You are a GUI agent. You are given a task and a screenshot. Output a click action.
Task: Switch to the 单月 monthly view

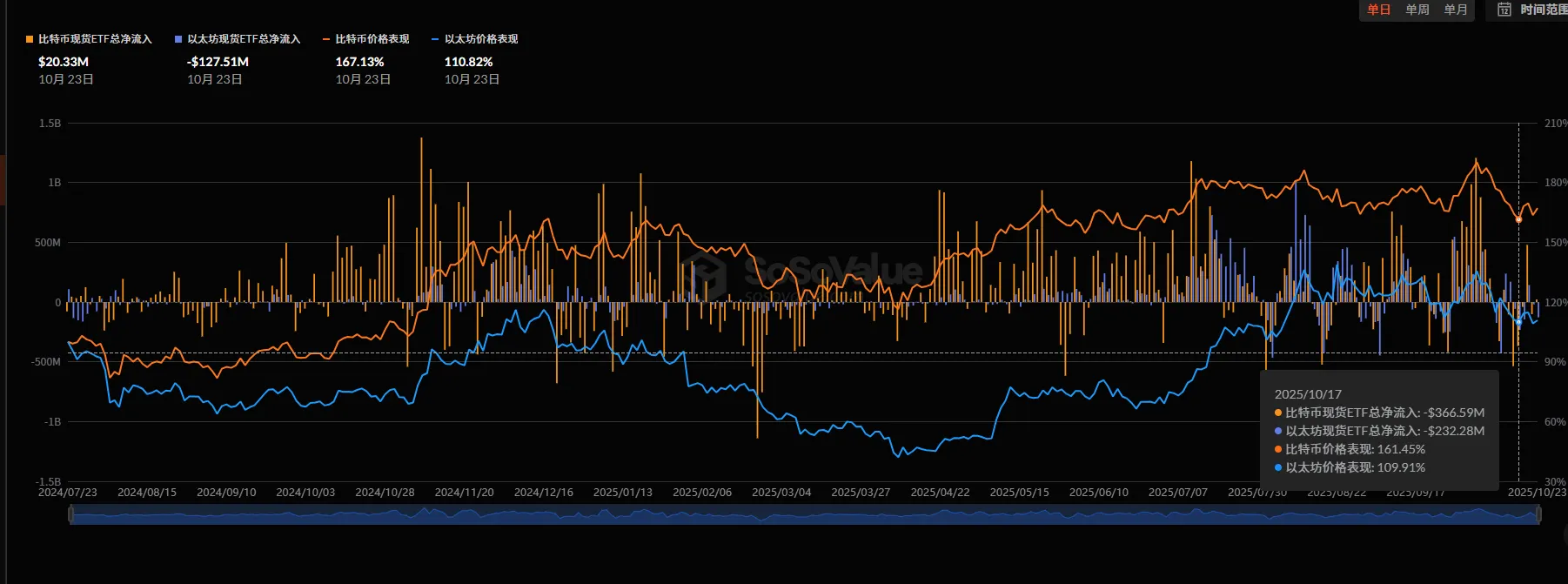coord(1456,10)
